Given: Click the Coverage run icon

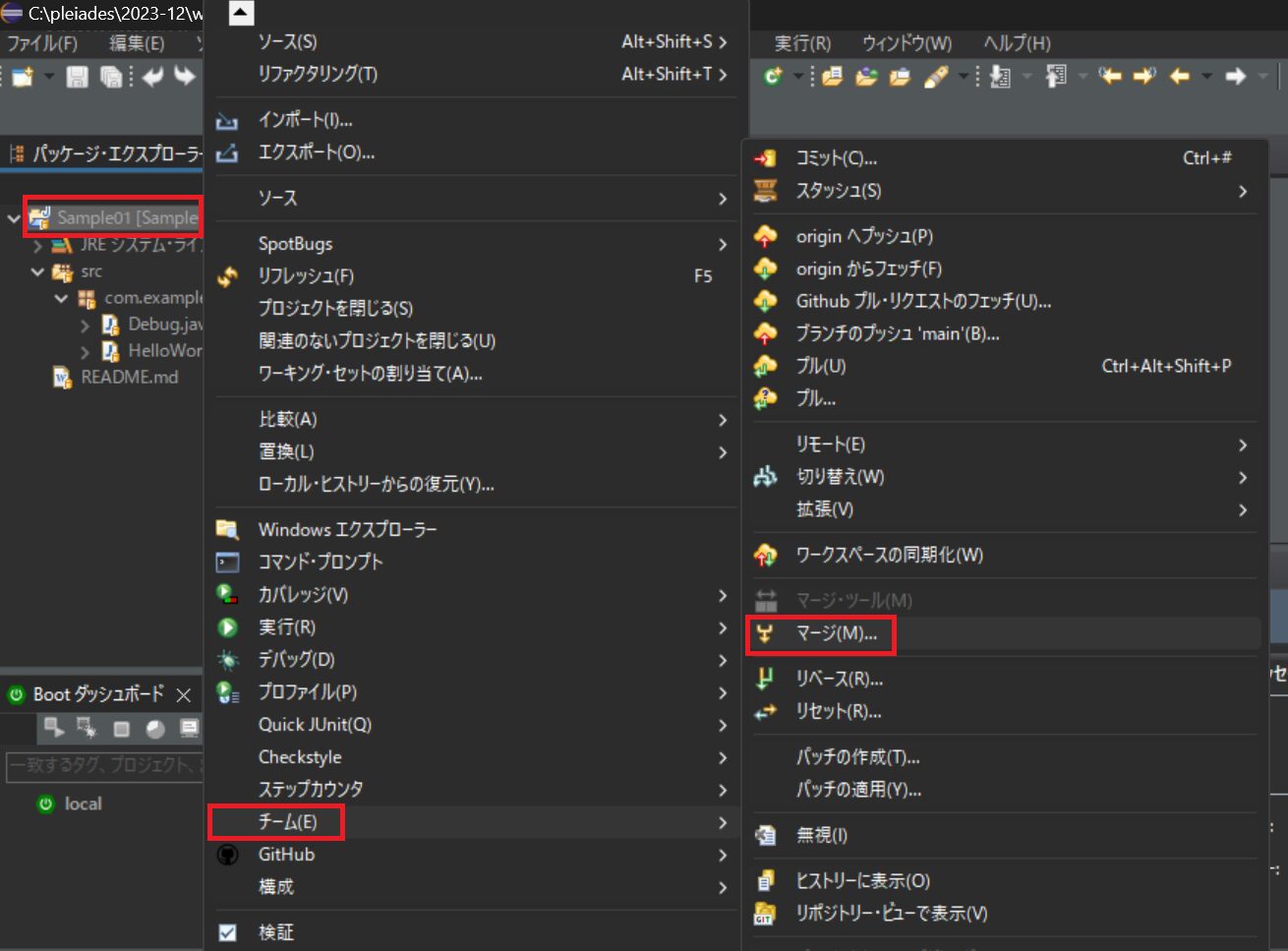Looking at the screenshot, I should [227, 594].
